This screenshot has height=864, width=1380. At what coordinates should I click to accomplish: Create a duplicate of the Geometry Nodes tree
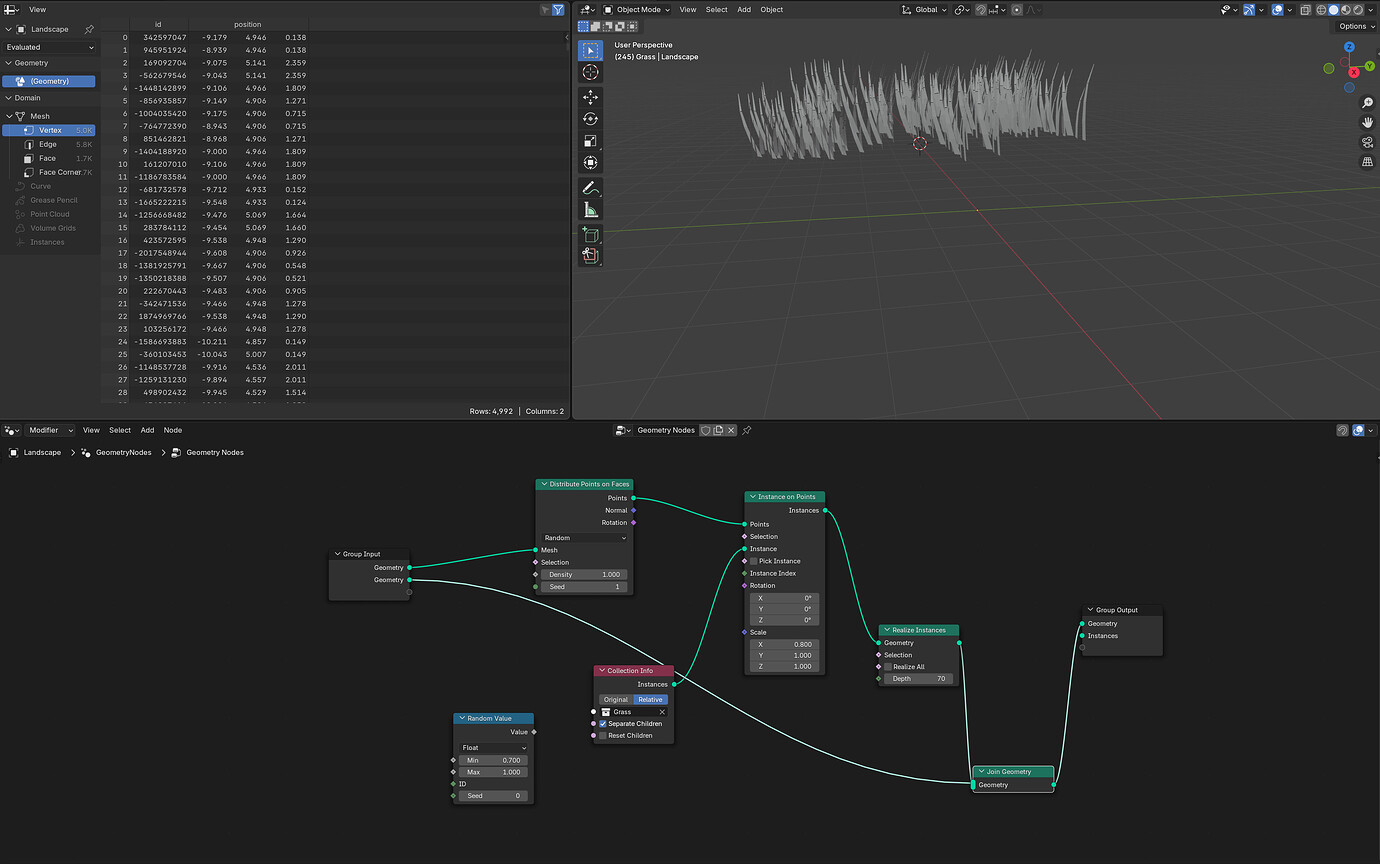click(718, 430)
